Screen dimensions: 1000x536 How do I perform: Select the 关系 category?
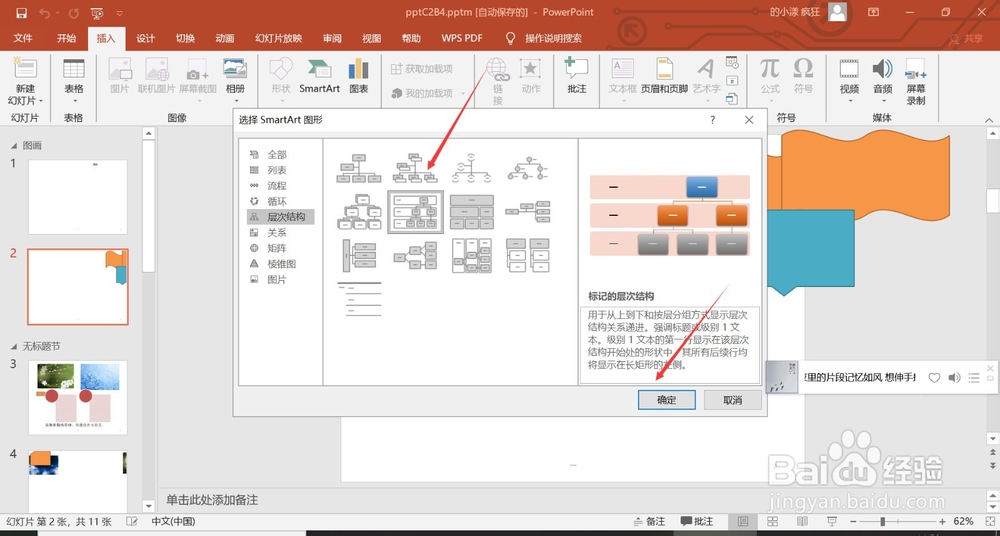pos(280,232)
